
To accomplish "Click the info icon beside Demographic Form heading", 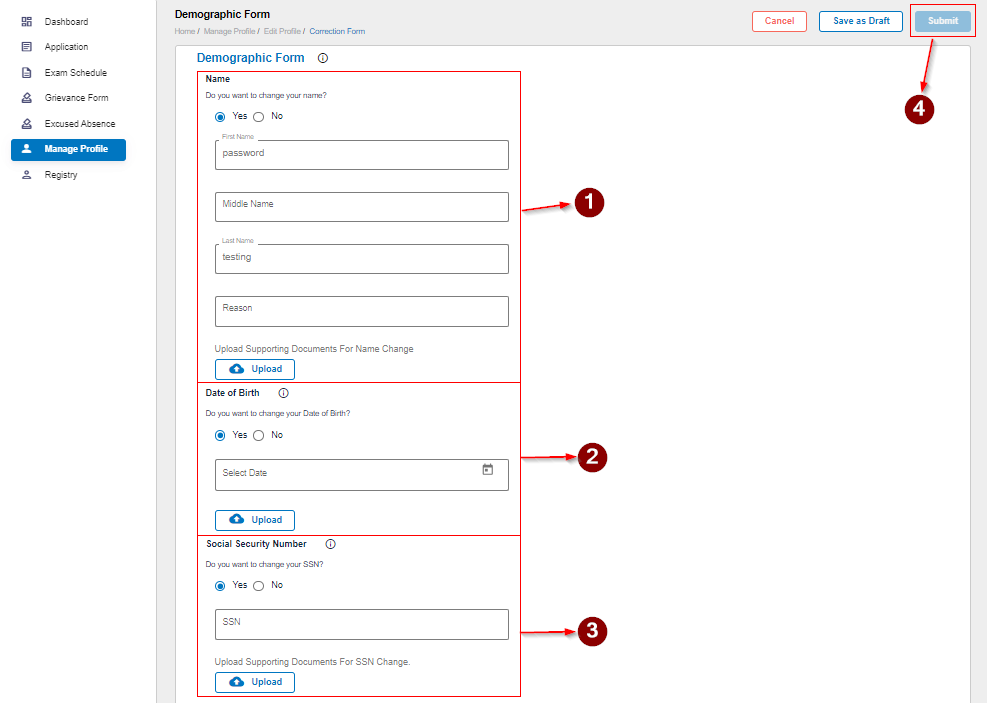I will pos(321,57).
